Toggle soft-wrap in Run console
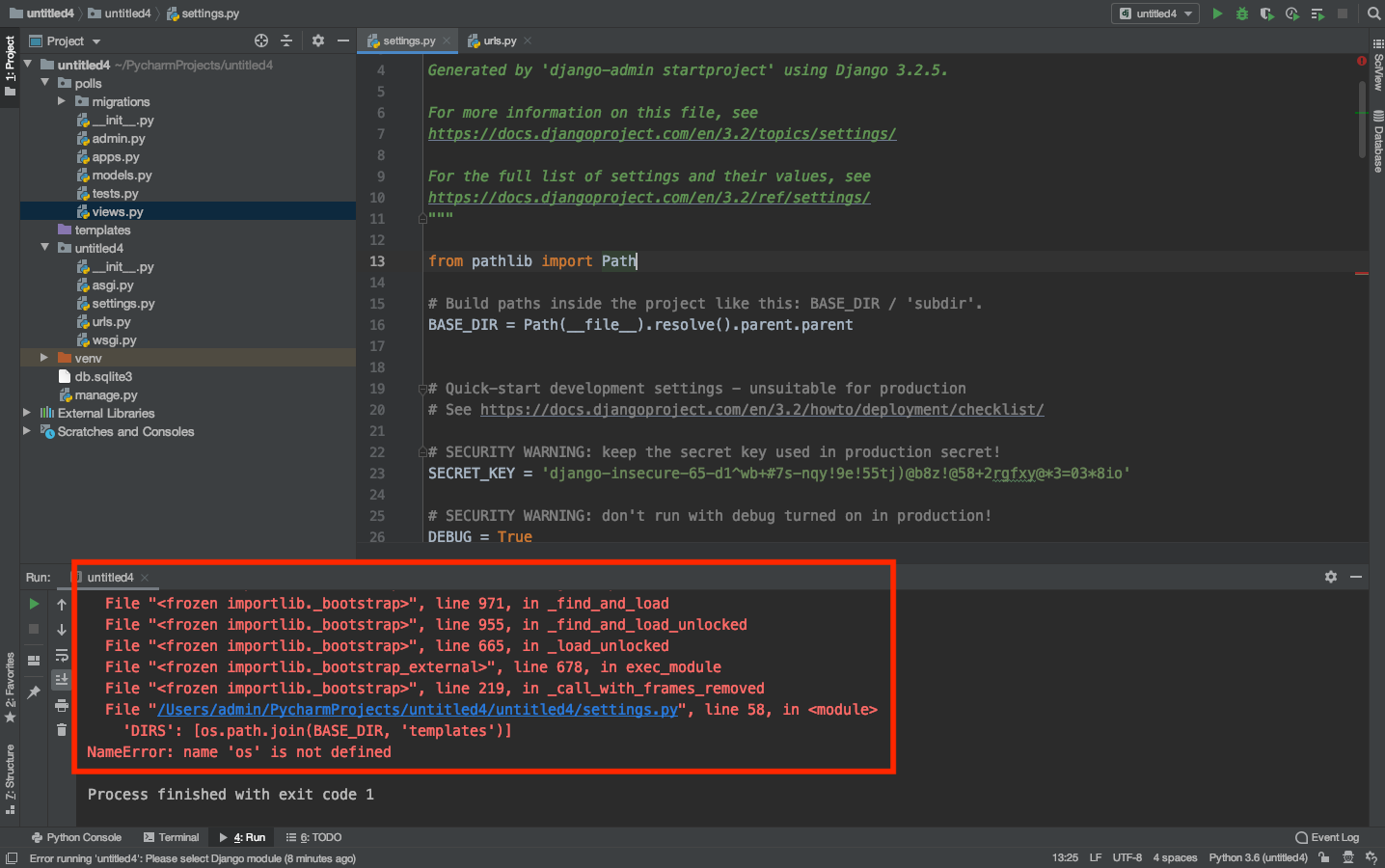1385x868 pixels. pyautogui.click(x=62, y=655)
